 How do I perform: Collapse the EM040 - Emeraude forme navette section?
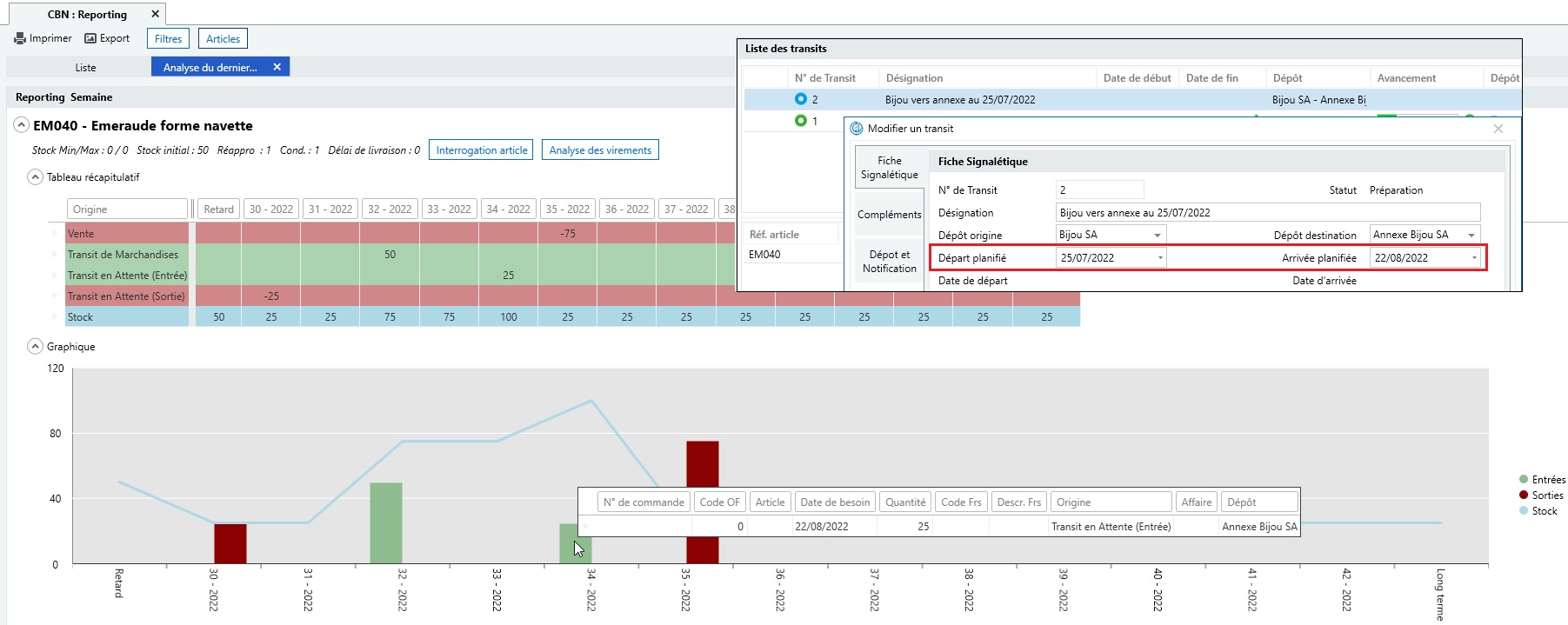pos(22,125)
